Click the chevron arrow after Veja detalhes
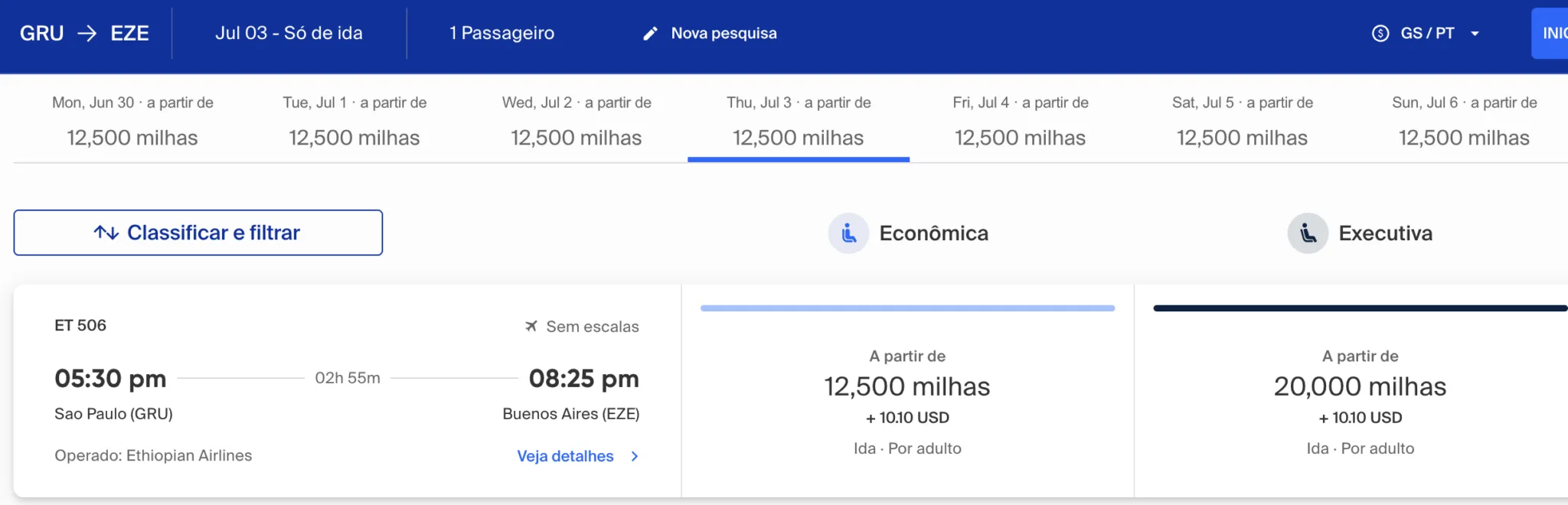 634,456
